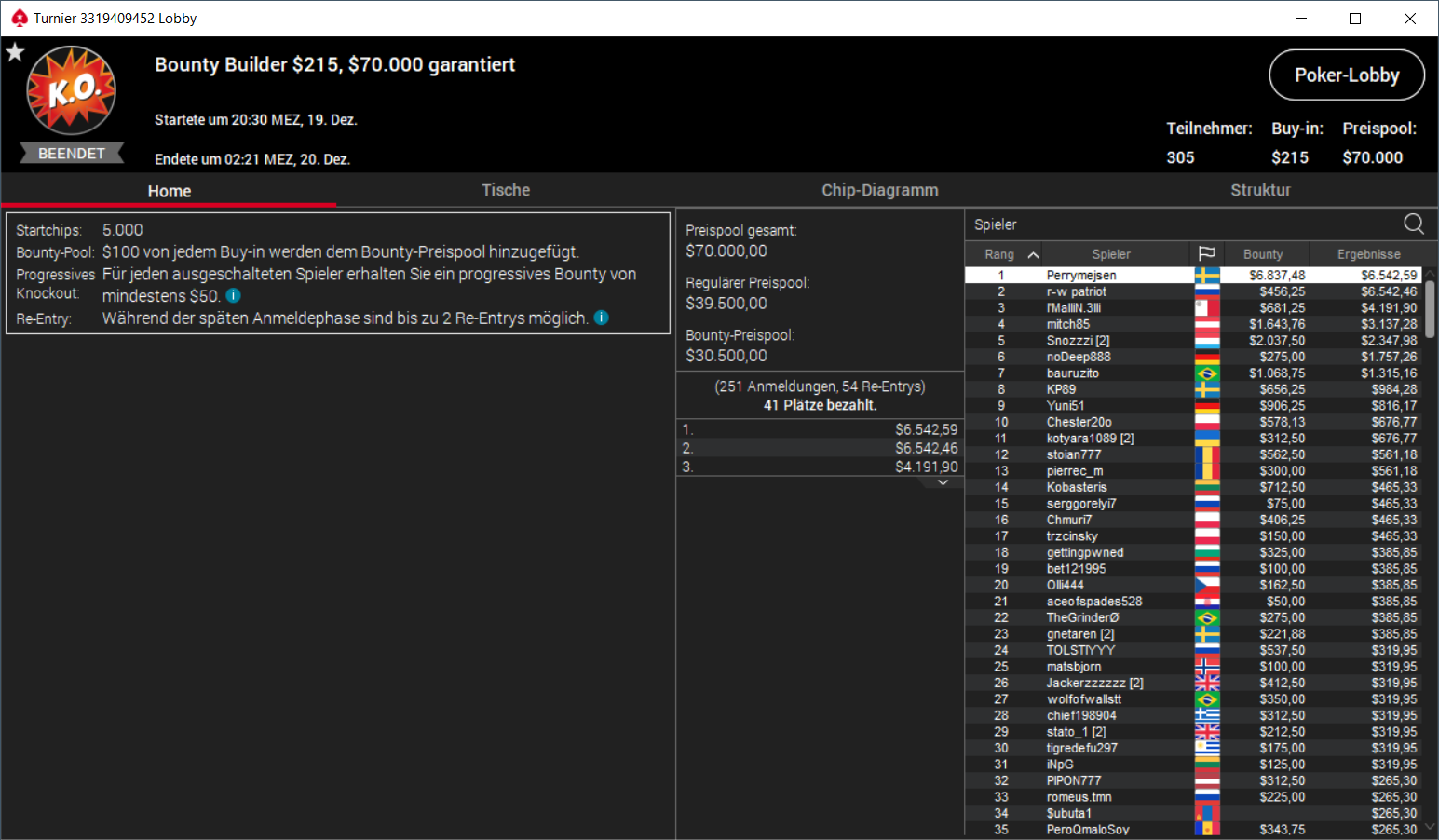
Task: Open player search magnifier icon
Action: [x=1414, y=224]
